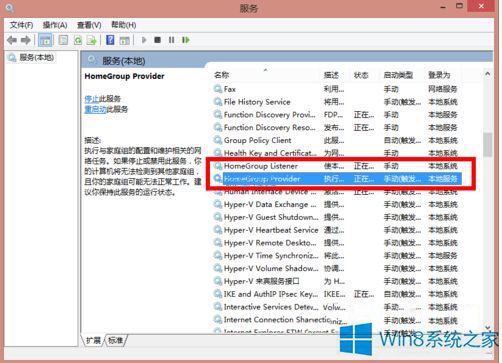Click the 服务 window title bar icon
This screenshot has height=363, width=502.
(x=9, y=7)
